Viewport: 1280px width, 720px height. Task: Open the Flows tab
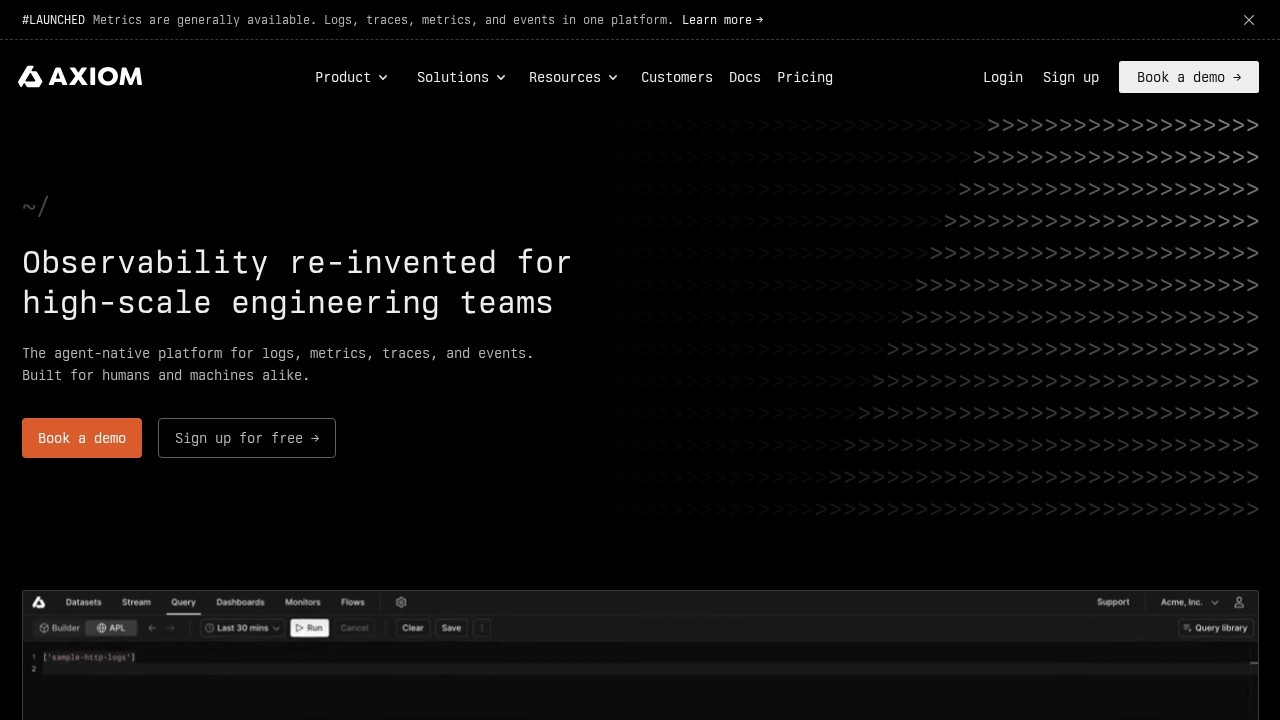(x=353, y=602)
